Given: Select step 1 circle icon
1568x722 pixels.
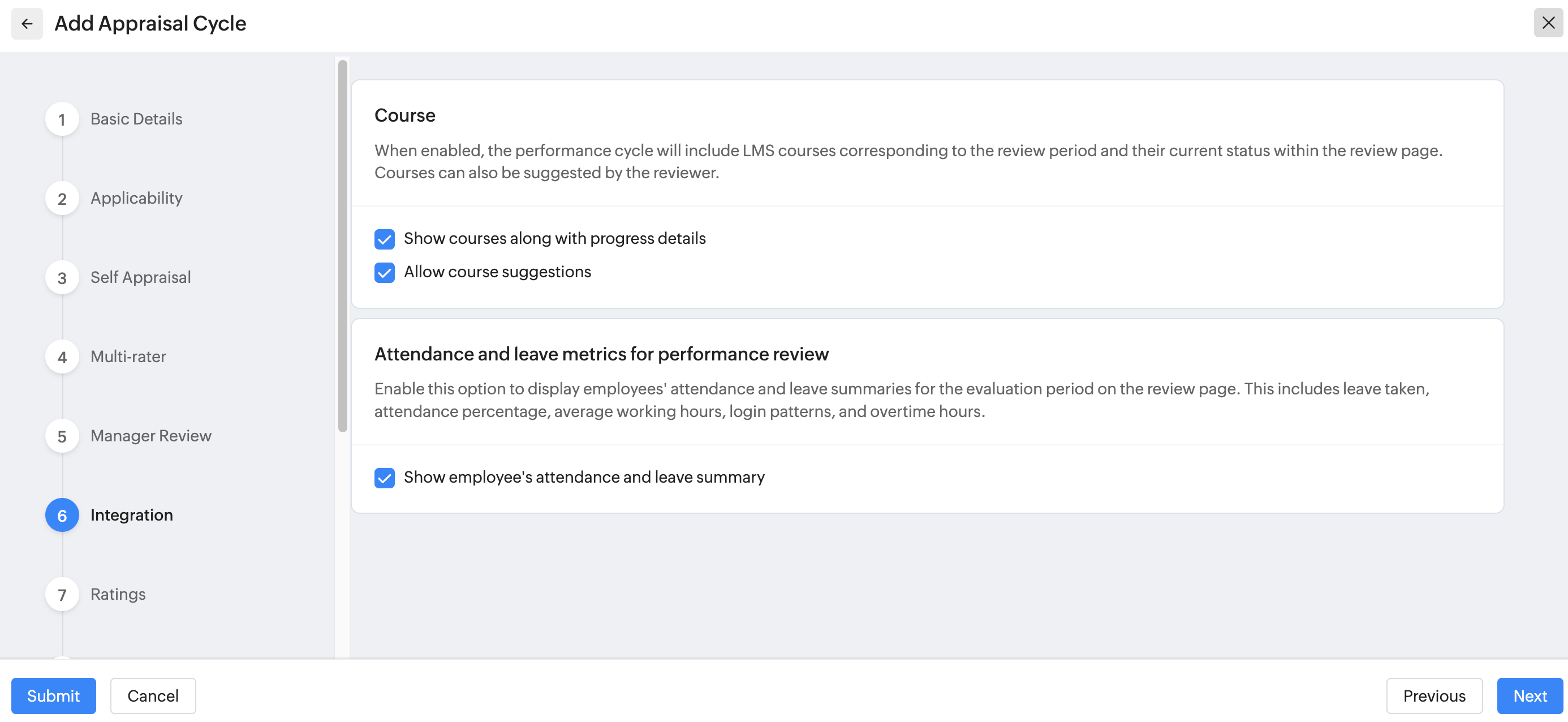Looking at the screenshot, I should click(62, 119).
